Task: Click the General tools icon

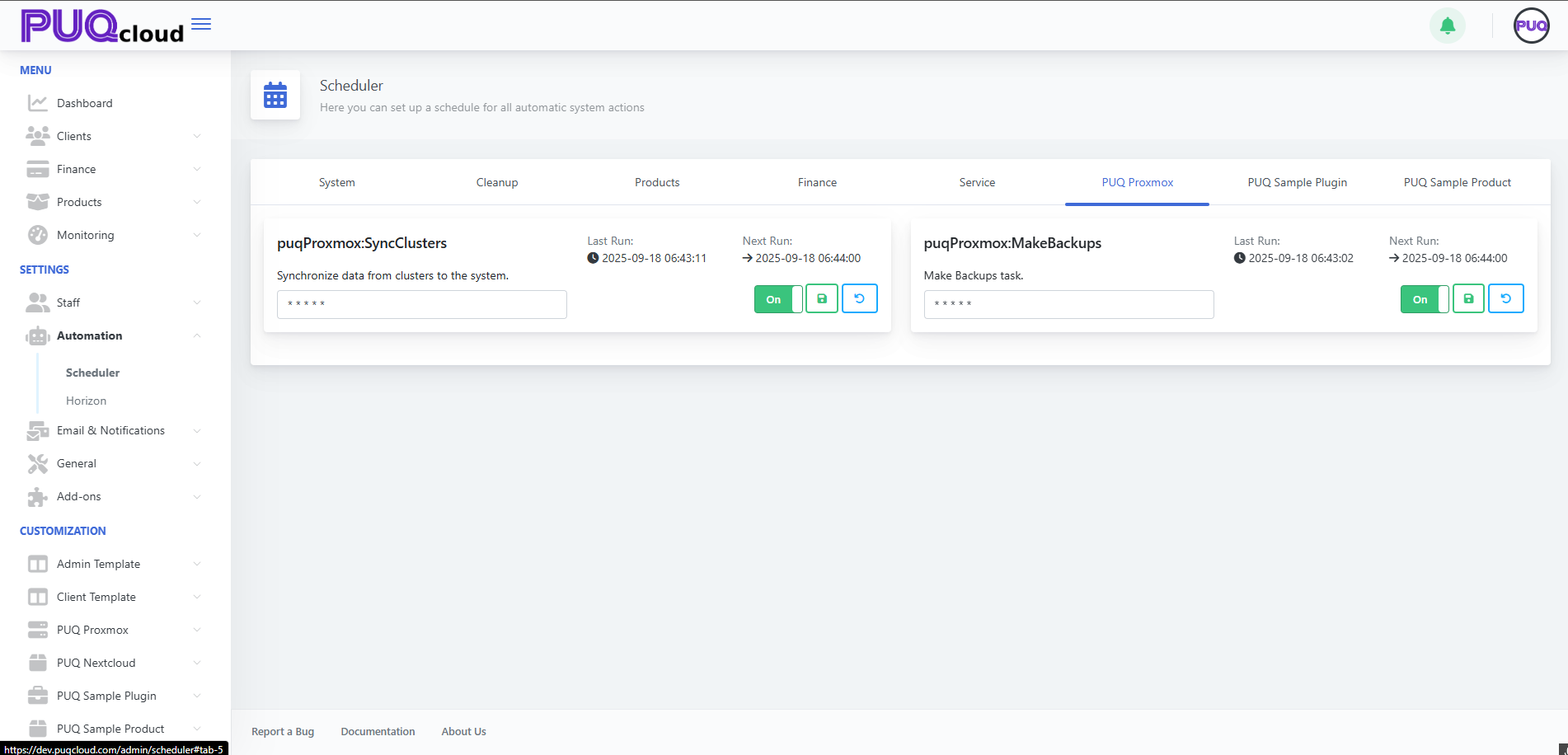Action: point(38,463)
